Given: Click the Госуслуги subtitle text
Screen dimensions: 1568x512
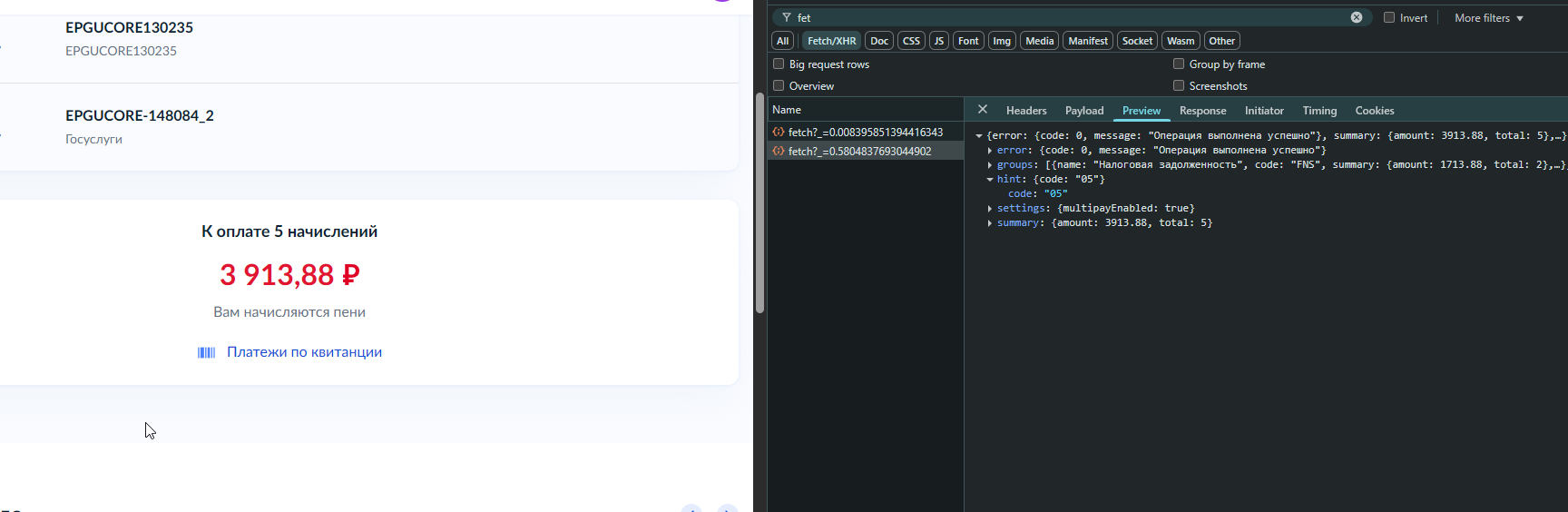Looking at the screenshot, I should 93,139.
